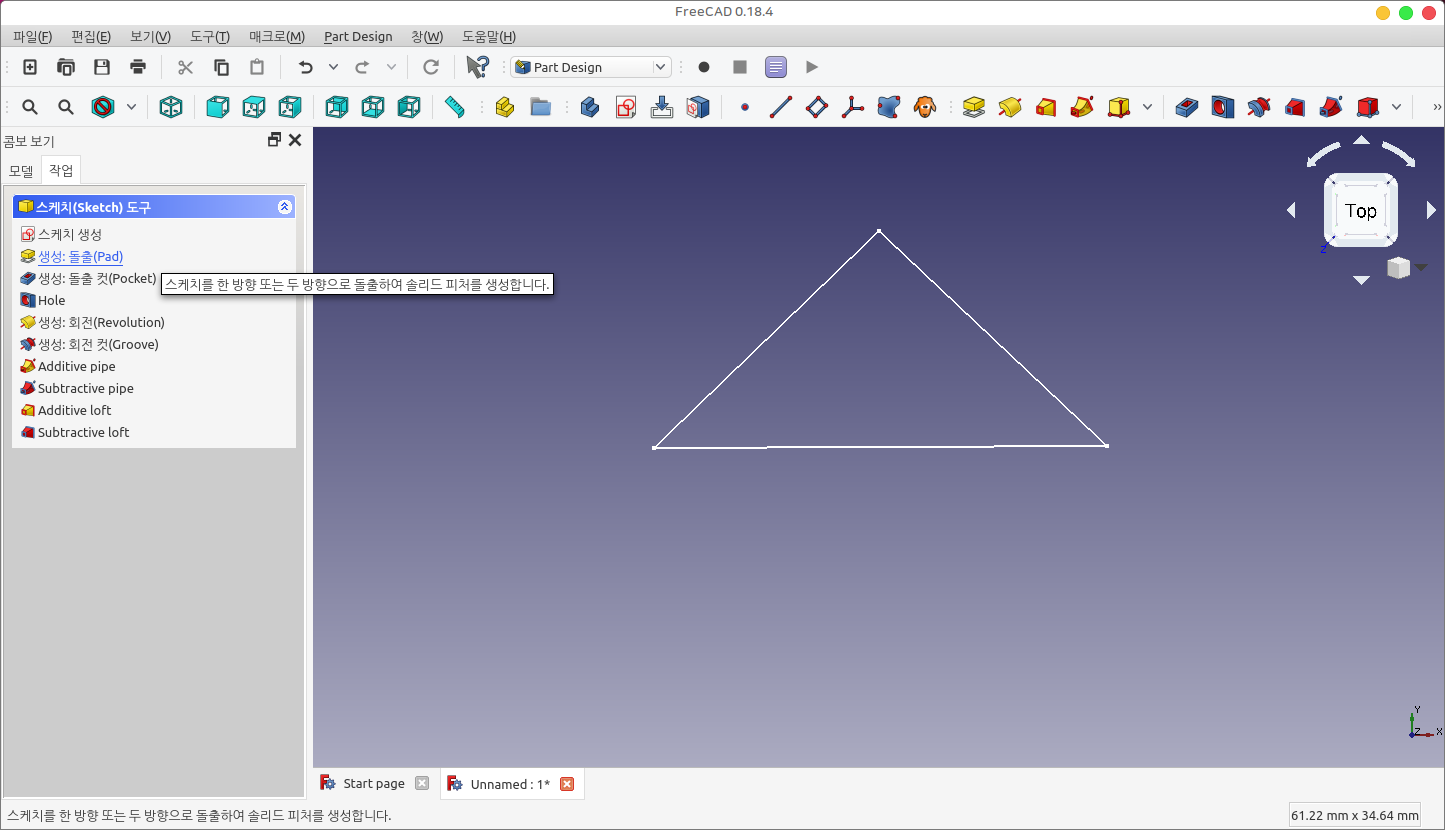Select the datum line tool
Image resolution: width=1445 pixels, height=830 pixels.
coord(781,107)
